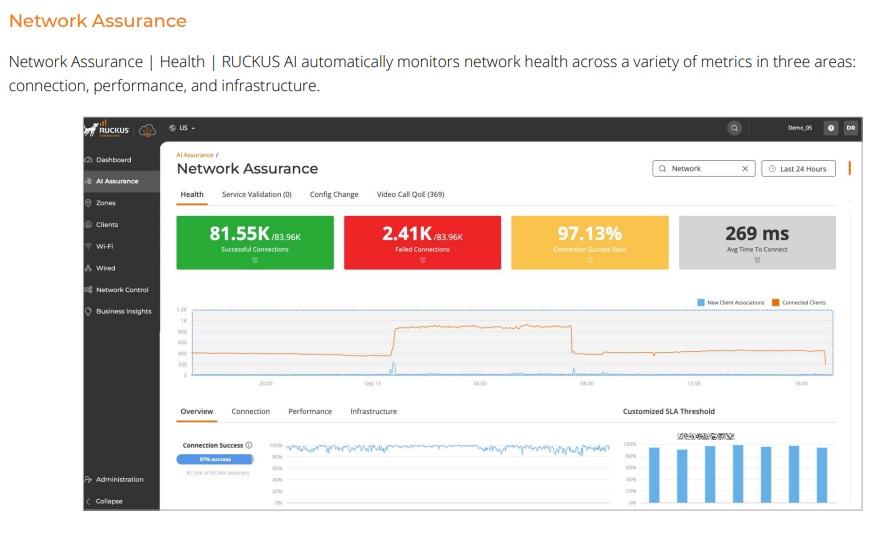The width and height of the screenshot is (886, 539).
Task: Clear the Network search filter
Action: click(745, 169)
